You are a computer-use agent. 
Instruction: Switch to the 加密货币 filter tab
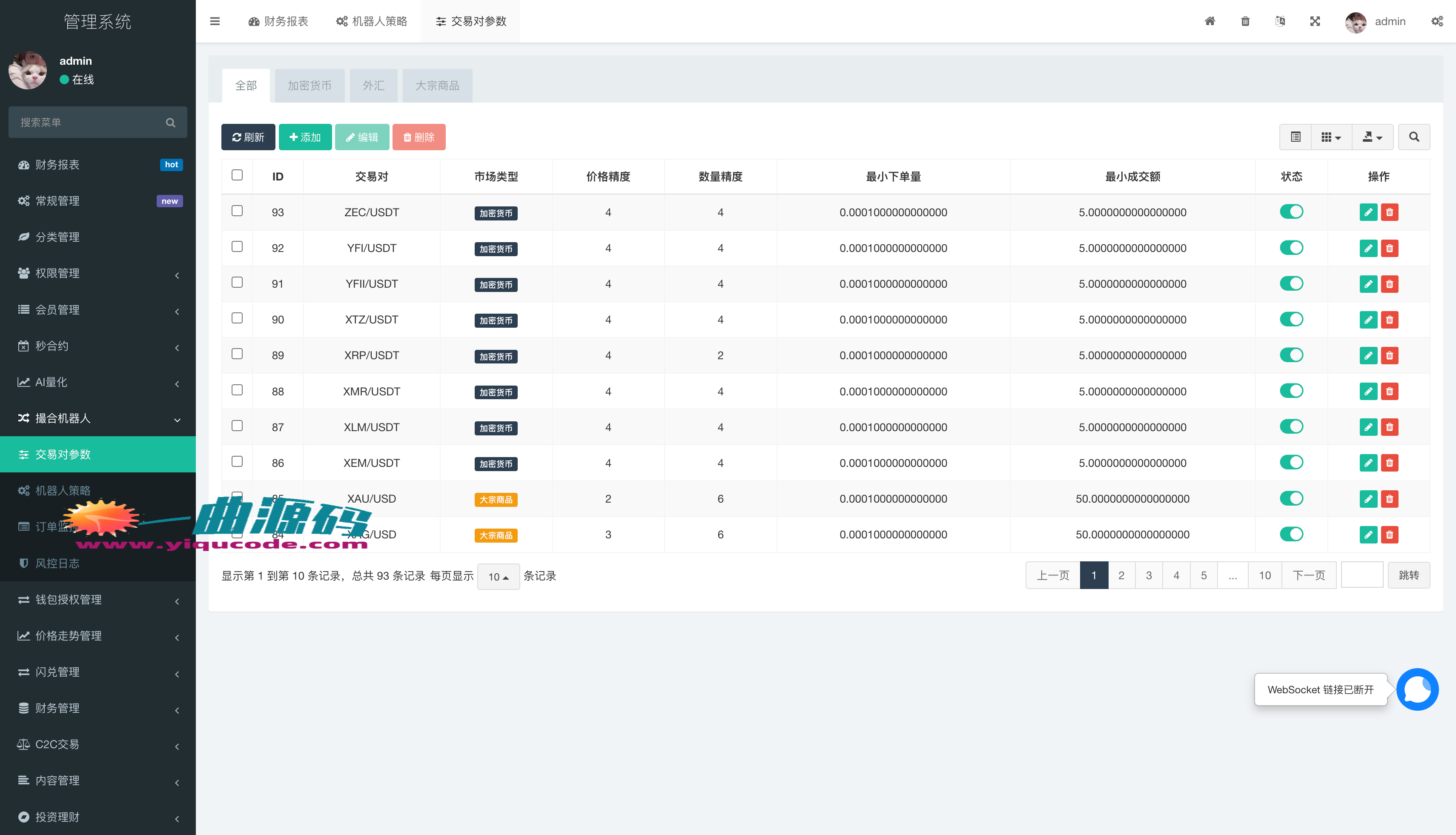click(x=309, y=86)
